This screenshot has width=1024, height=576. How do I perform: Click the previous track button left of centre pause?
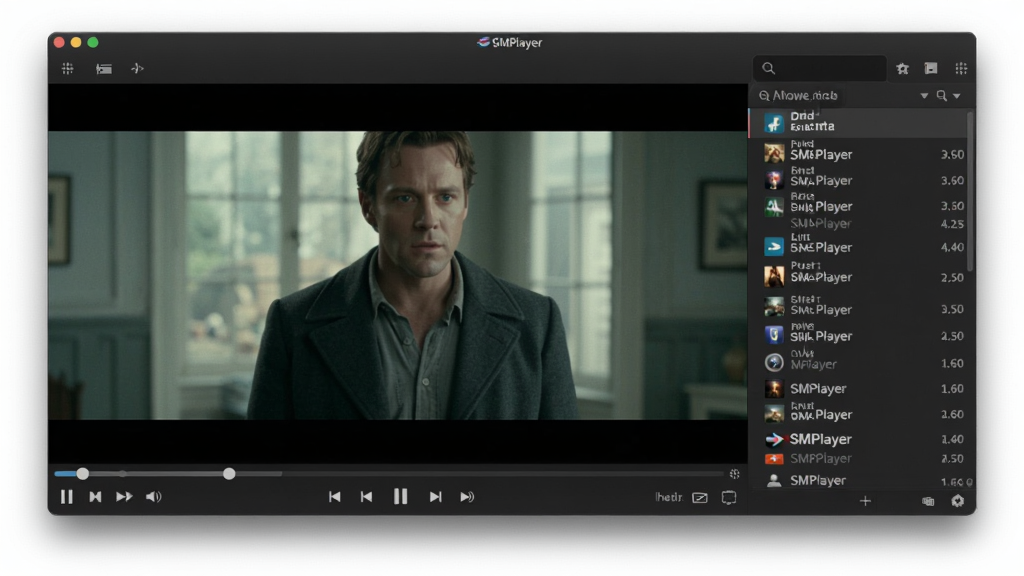[x=366, y=497]
